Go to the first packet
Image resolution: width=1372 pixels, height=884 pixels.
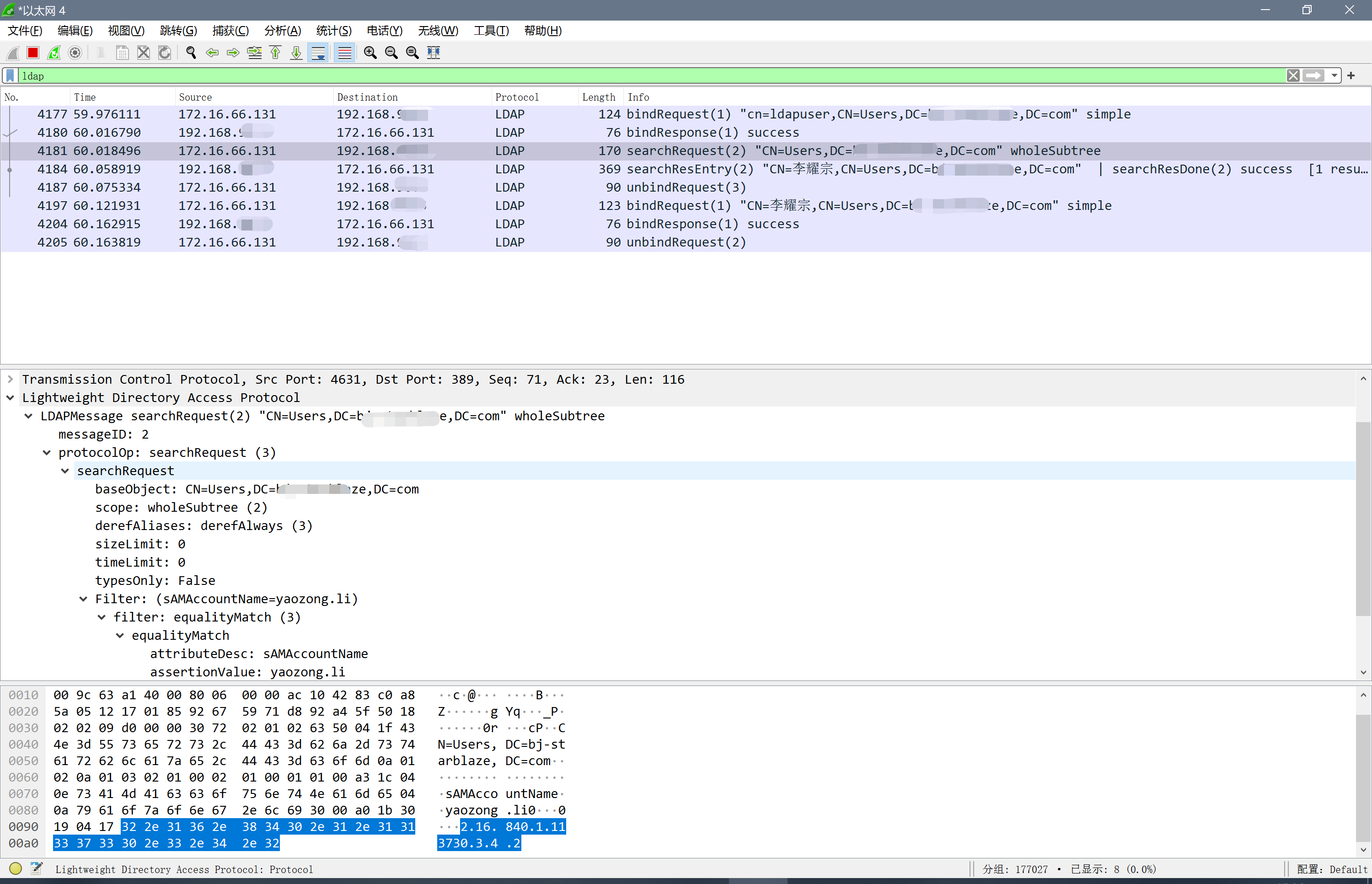tap(276, 53)
